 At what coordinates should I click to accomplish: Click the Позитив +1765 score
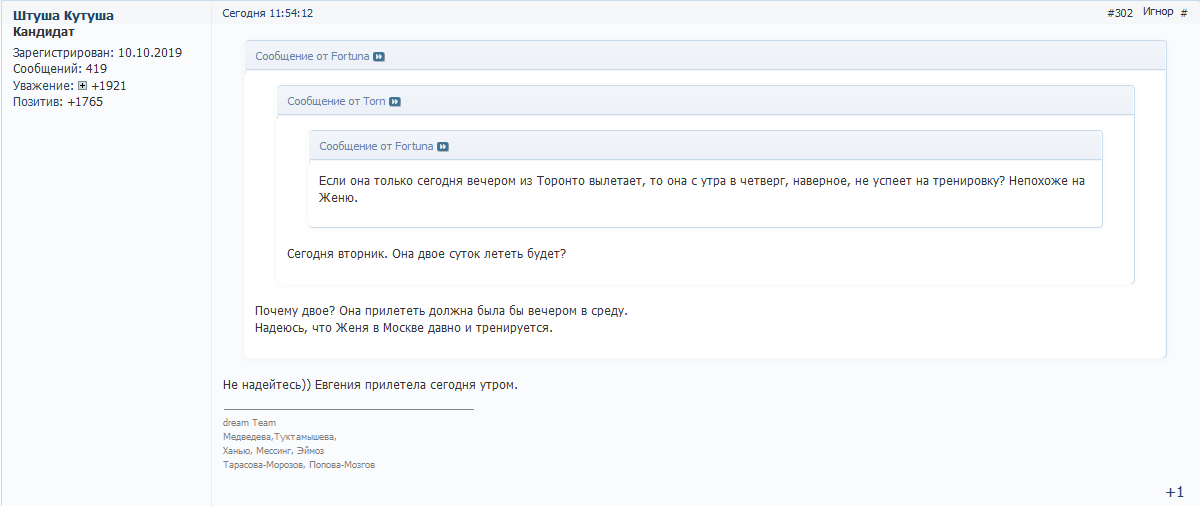click(84, 102)
